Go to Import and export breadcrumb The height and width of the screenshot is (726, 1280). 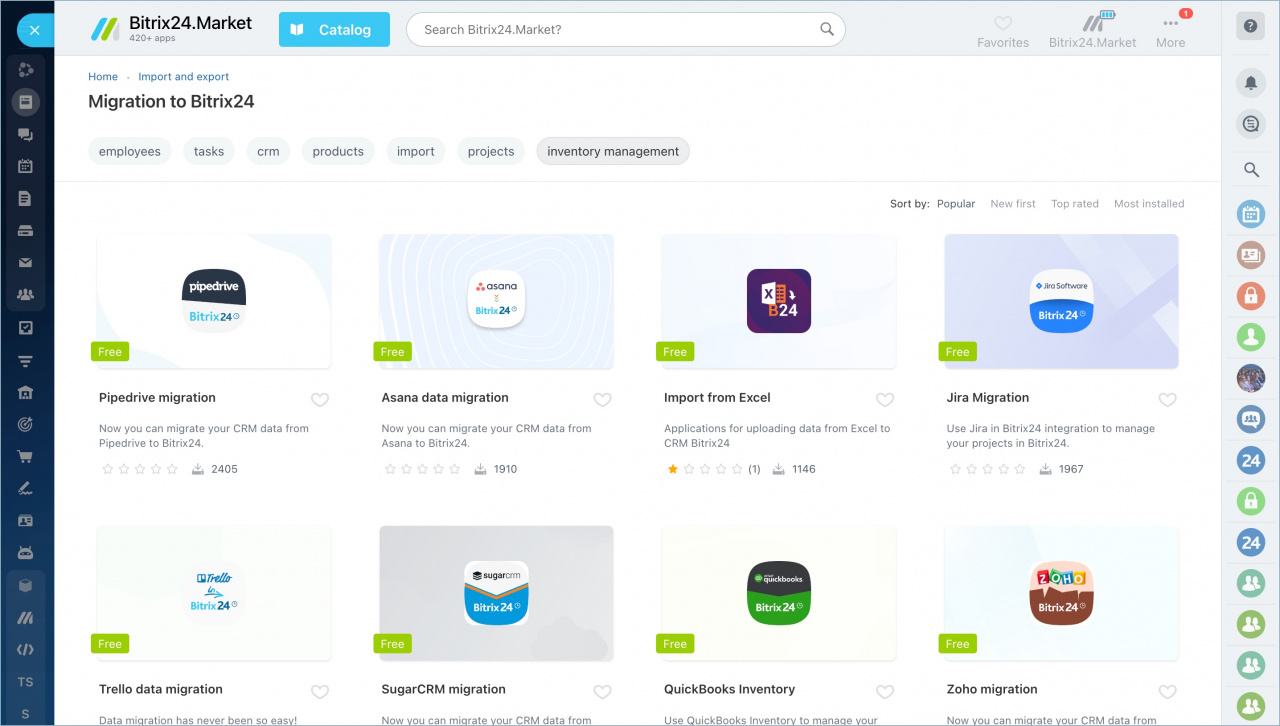click(184, 77)
